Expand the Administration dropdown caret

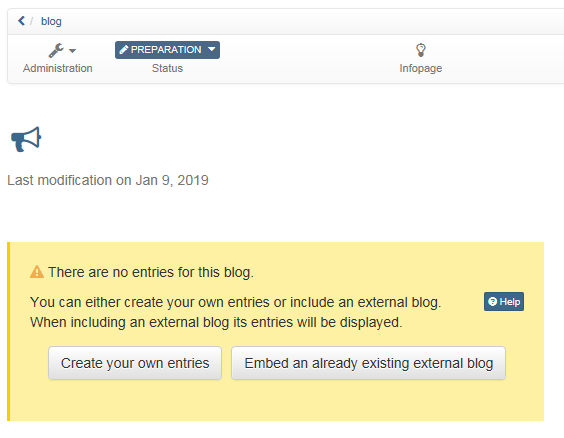tap(72, 51)
